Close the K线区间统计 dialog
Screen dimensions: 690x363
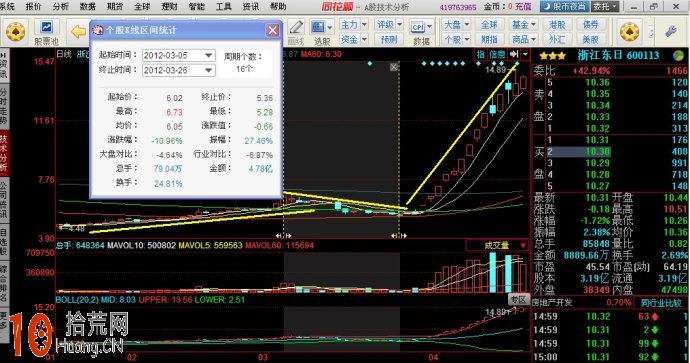click(272, 30)
